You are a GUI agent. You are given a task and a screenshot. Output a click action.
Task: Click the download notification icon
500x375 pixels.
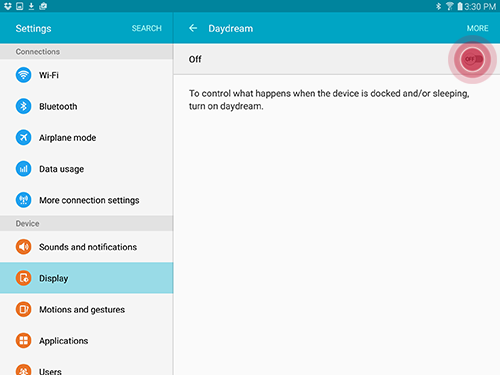click(31, 6)
